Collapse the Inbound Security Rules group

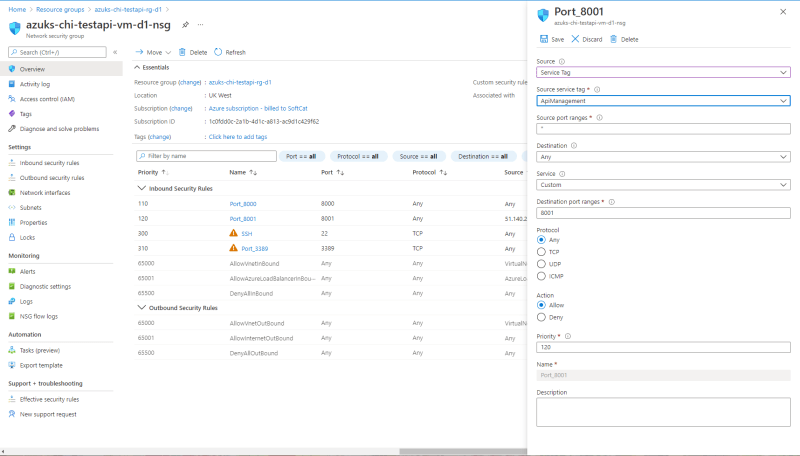point(142,188)
